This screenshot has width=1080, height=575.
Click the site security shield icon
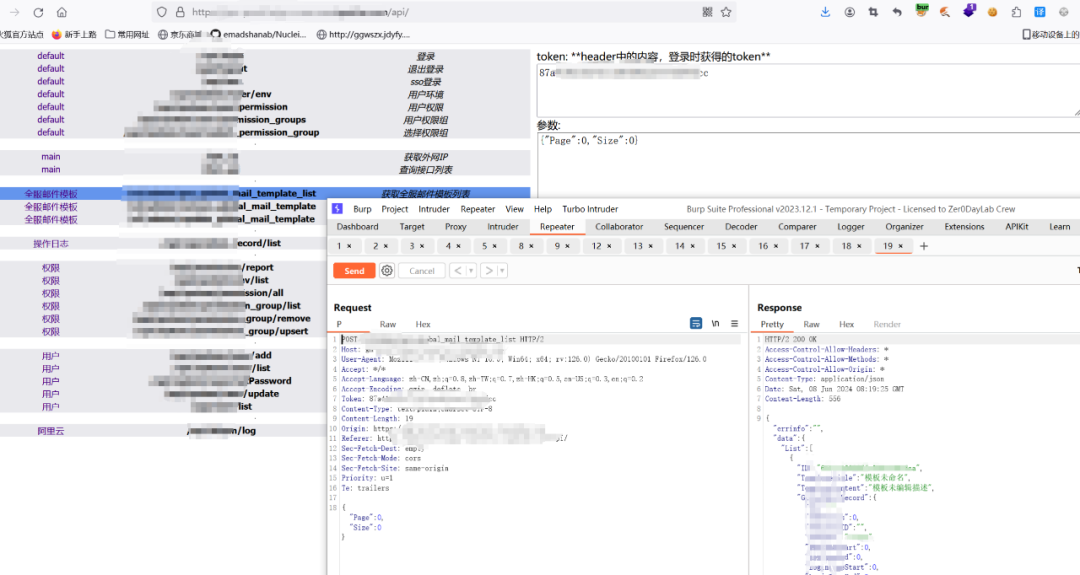tap(162, 12)
